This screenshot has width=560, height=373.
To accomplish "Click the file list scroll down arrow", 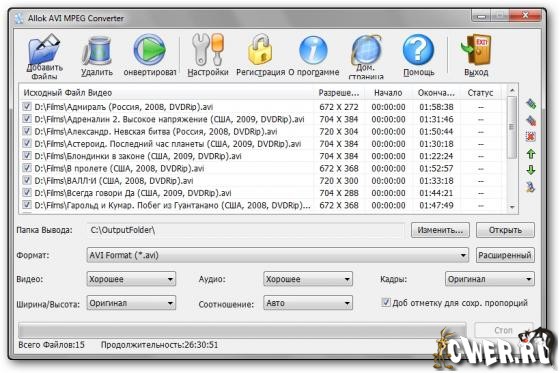I will [512, 207].
